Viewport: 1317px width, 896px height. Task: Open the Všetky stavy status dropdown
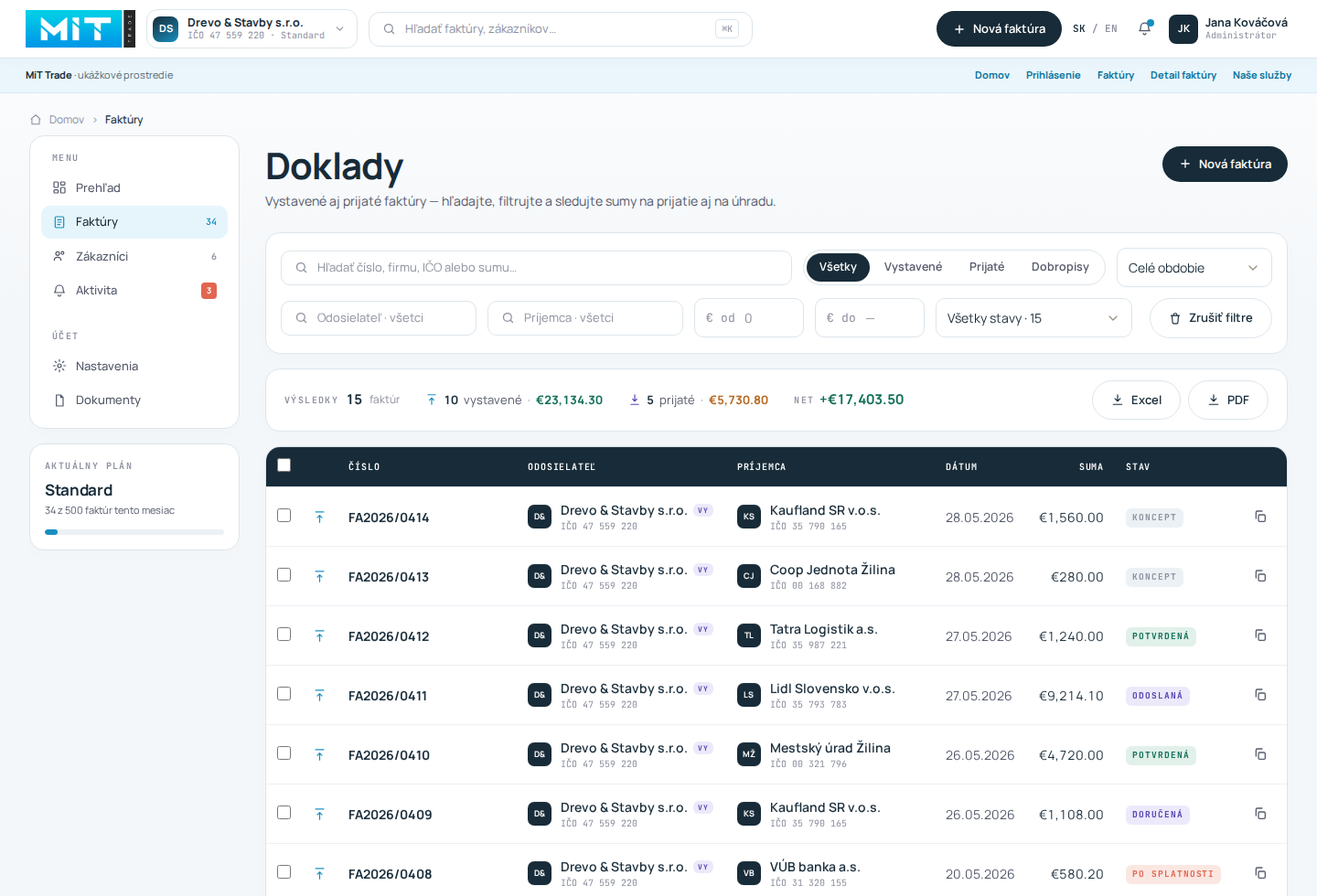pyautogui.click(x=1033, y=318)
